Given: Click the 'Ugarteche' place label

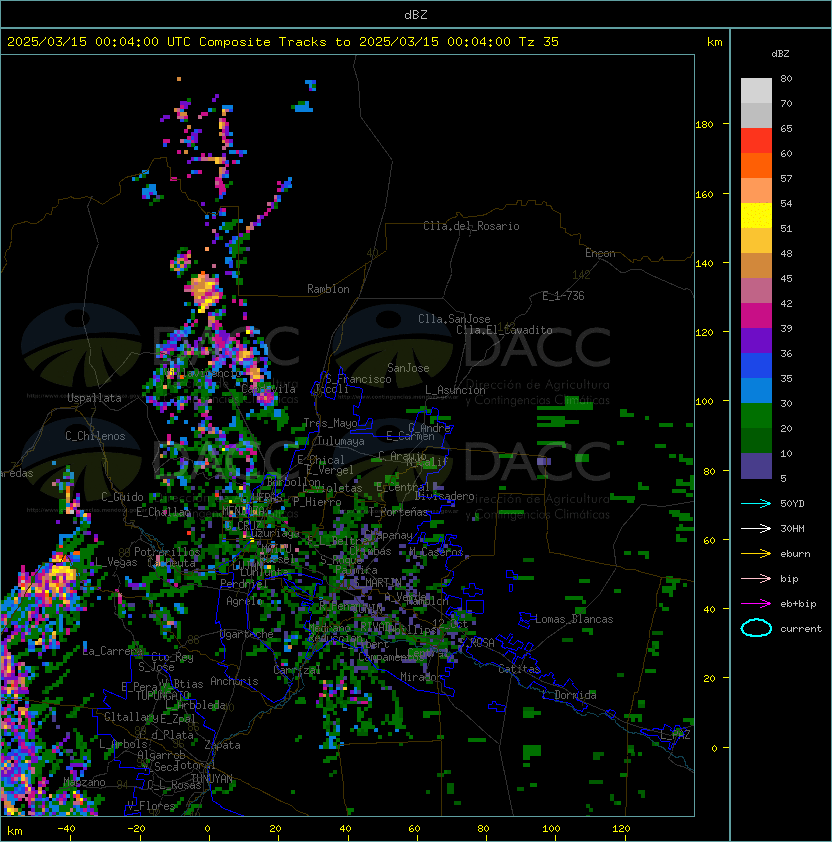Looking at the screenshot, I should tap(247, 634).
